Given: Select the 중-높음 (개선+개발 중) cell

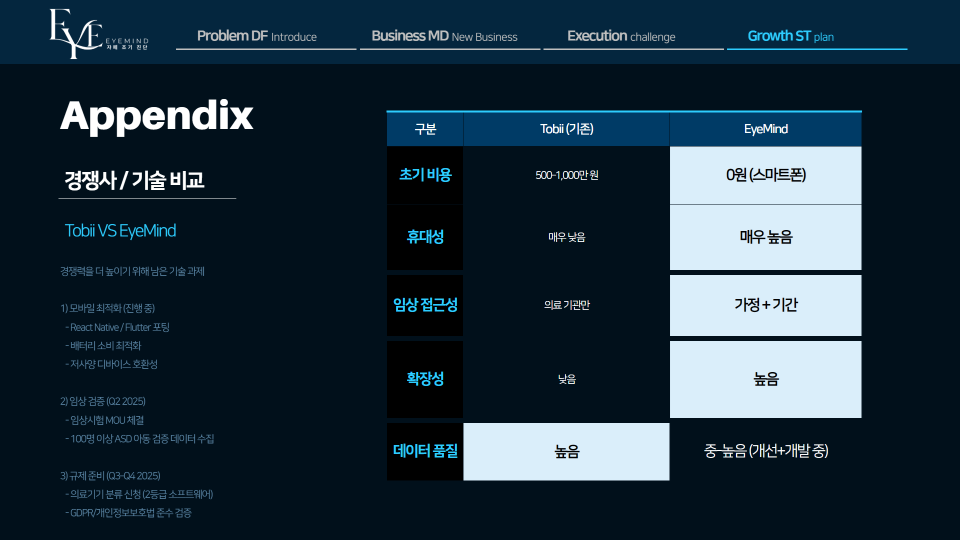Looking at the screenshot, I should pyautogui.click(x=765, y=451).
